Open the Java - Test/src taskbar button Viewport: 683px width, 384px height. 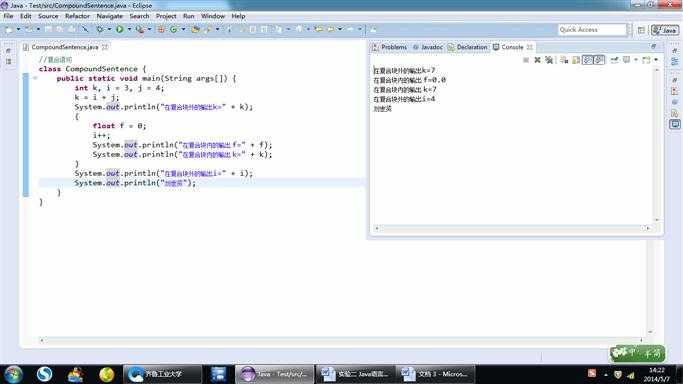click(x=274, y=374)
